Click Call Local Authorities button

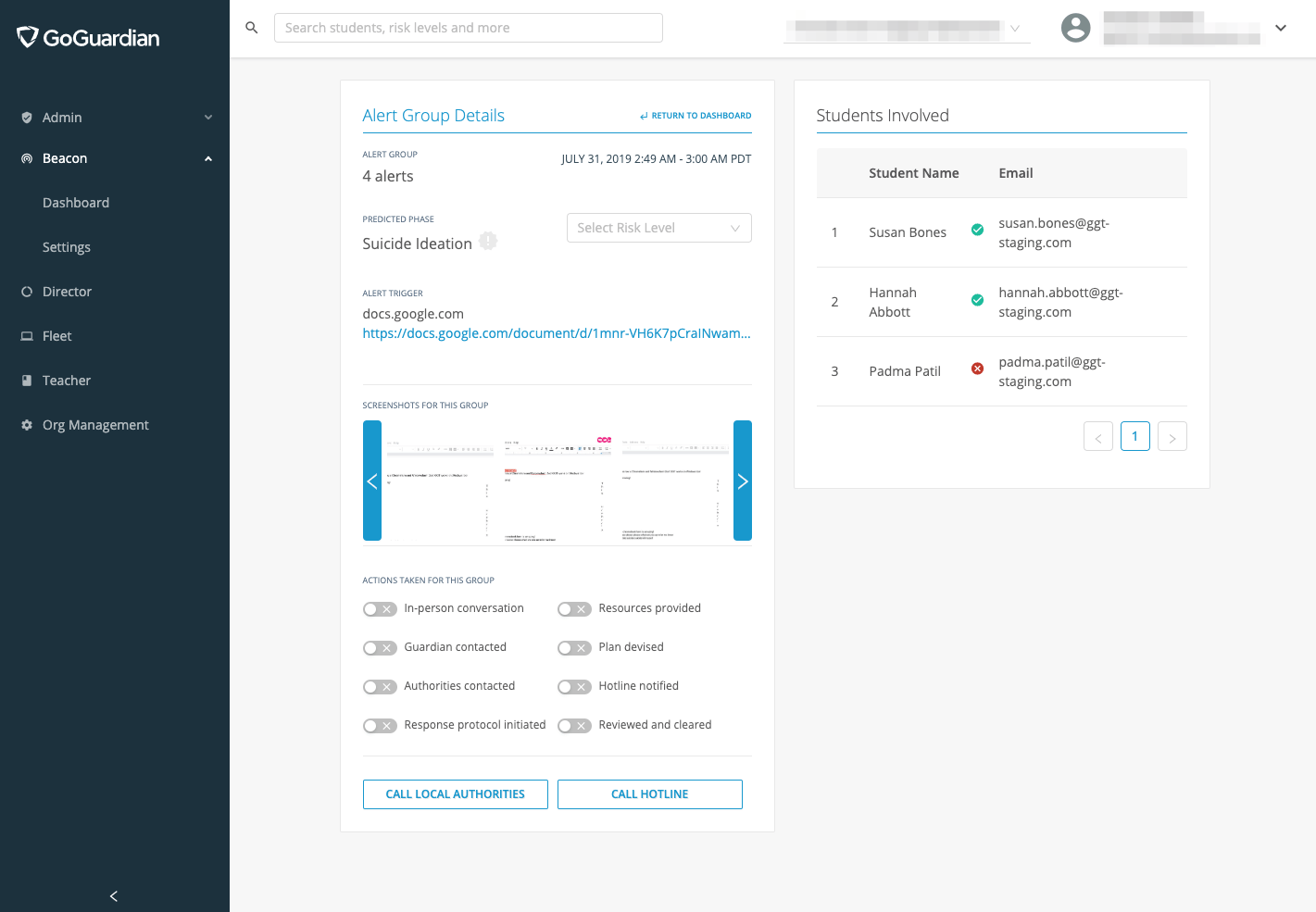click(x=456, y=794)
